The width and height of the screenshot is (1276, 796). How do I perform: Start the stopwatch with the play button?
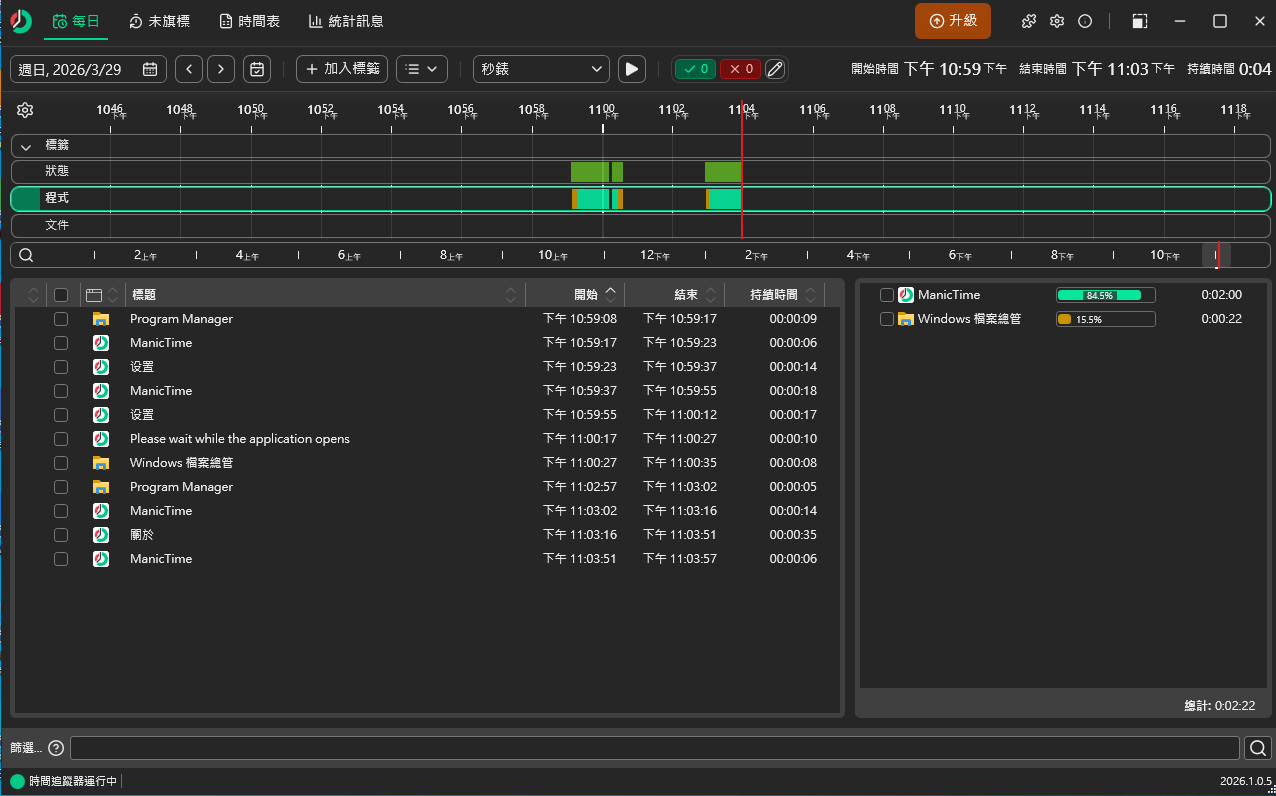631,69
